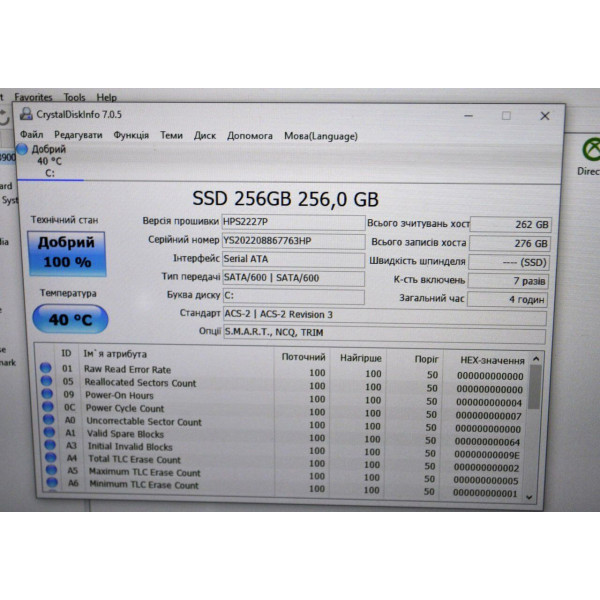Click status dot for Initial Invalid Blocks
The image size is (600, 600).
pyautogui.click(x=51, y=444)
